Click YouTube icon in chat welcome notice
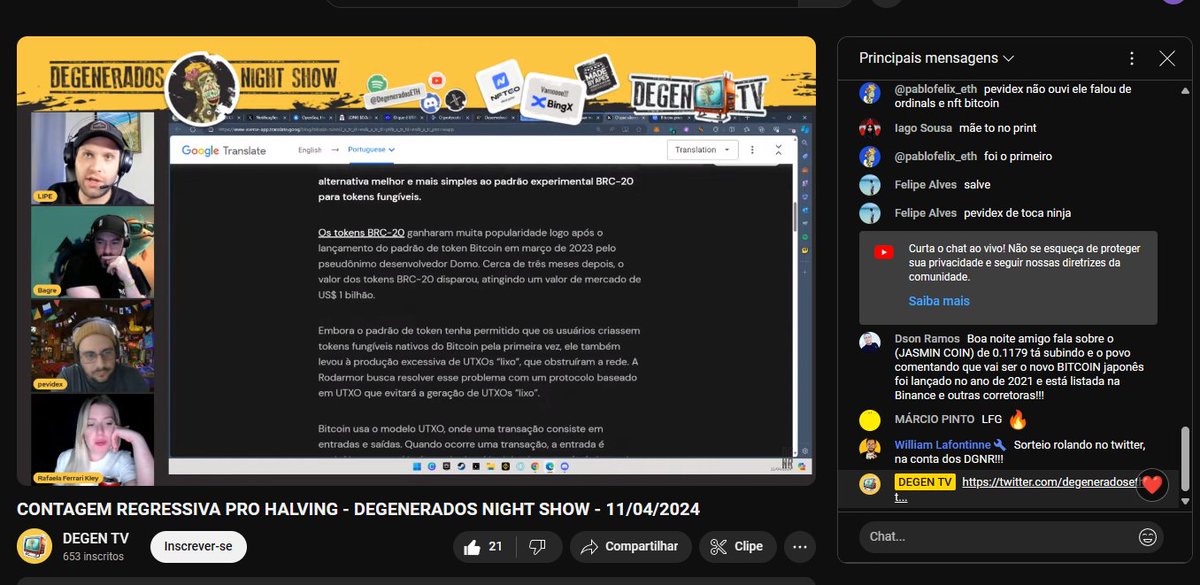The height and width of the screenshot is (585, 1200). (884, 252)
